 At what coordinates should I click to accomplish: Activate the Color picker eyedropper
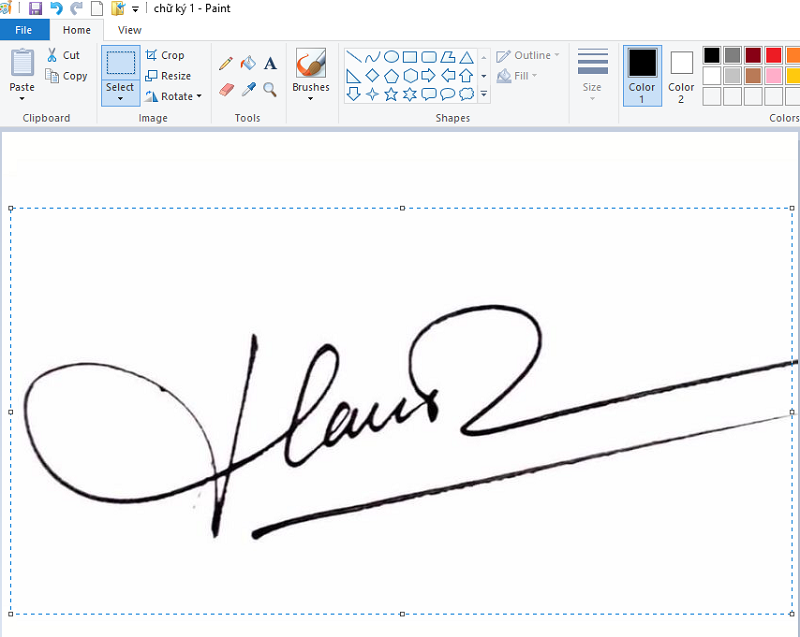tap(248, 90)
